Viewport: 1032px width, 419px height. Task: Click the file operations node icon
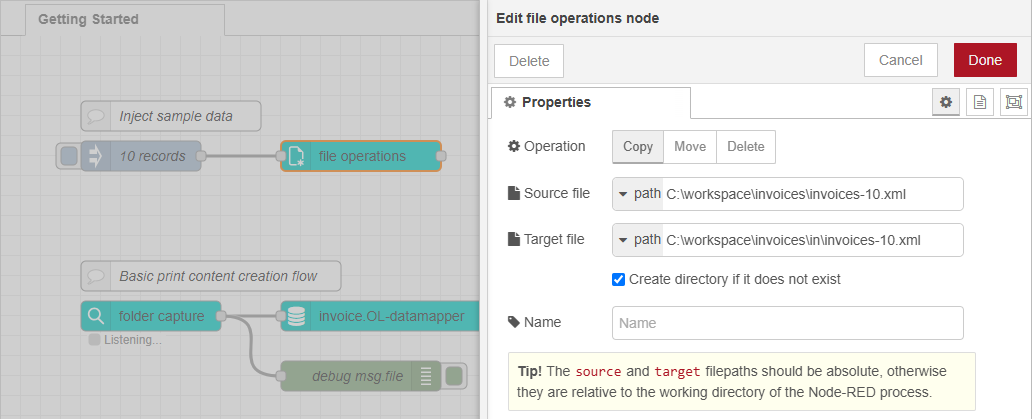[x=296, y=156]
